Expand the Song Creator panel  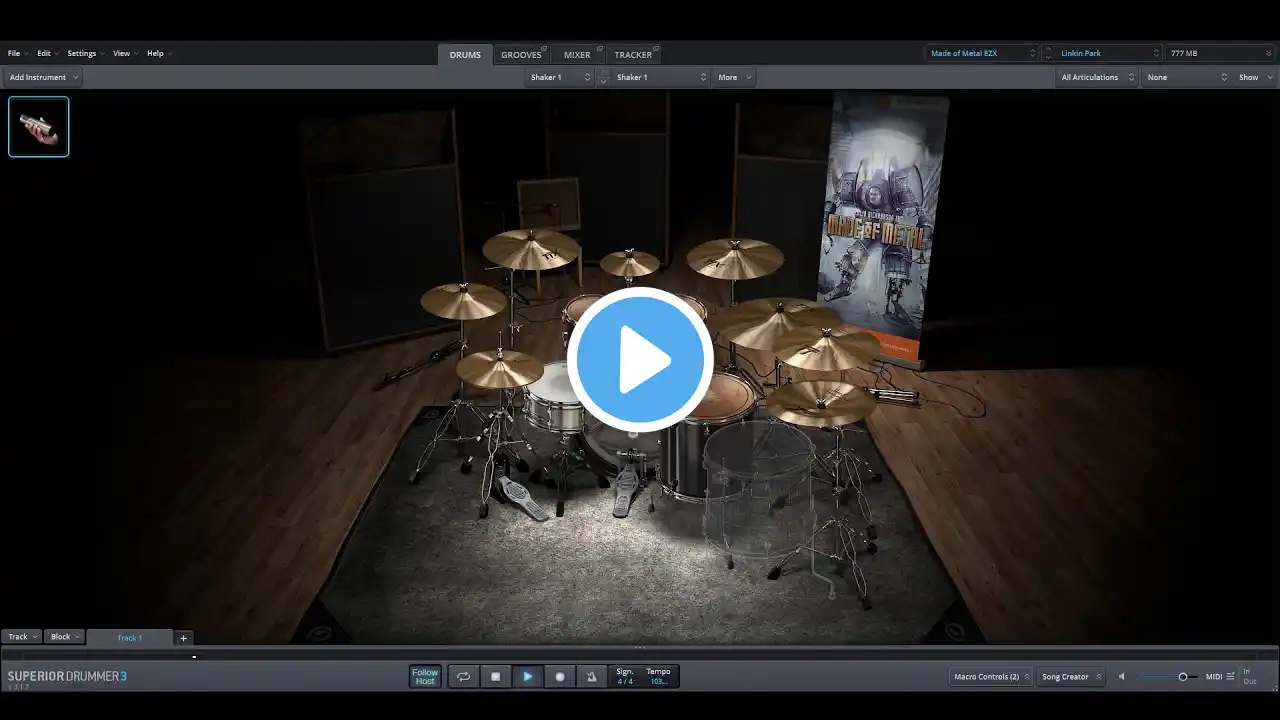(x=1070, y=677)
